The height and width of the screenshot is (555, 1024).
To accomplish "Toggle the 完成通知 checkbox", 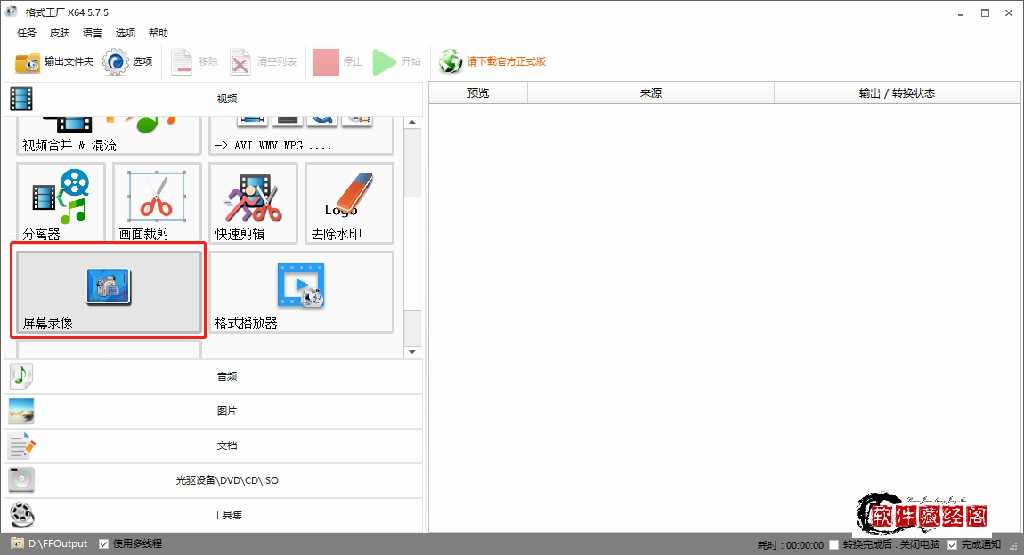I will coord(952,545).
